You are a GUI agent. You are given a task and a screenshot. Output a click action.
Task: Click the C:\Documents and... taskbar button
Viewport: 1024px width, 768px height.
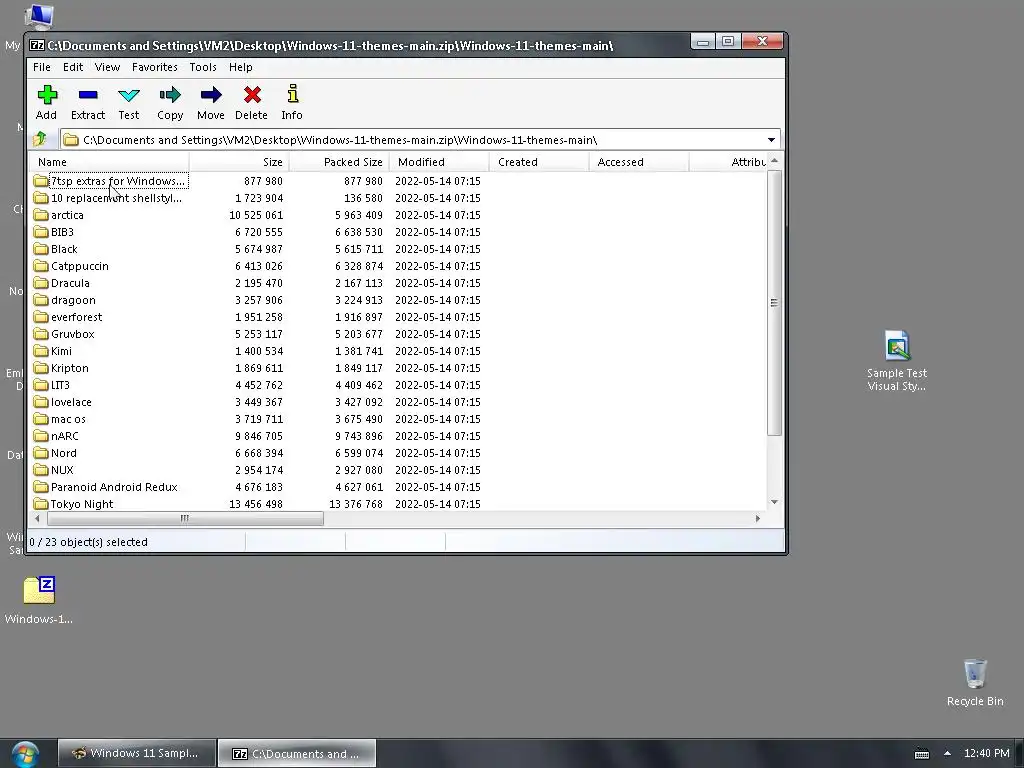[x=297, y=754]
